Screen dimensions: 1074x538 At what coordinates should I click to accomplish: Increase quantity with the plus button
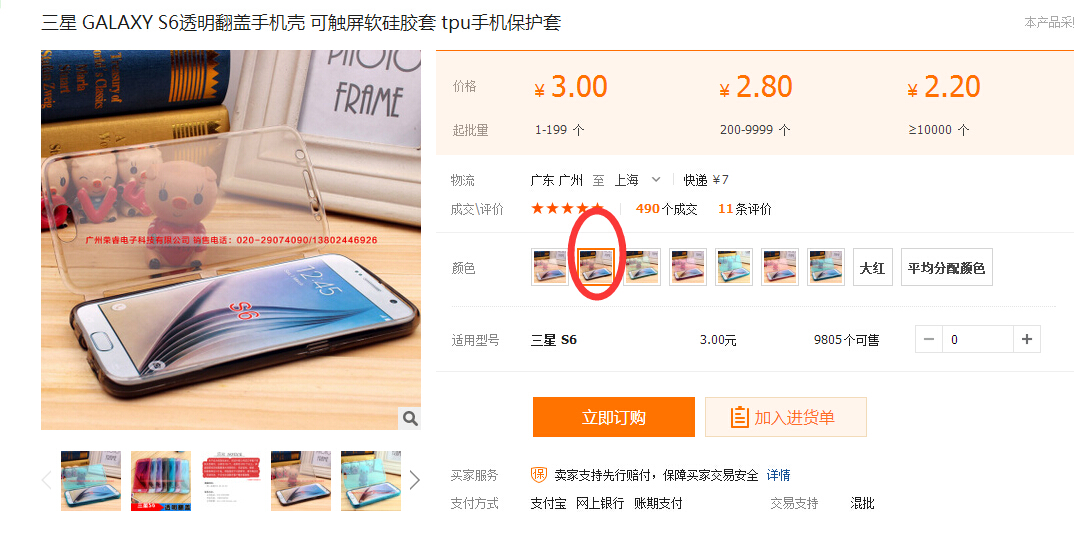click(1026, 339)
